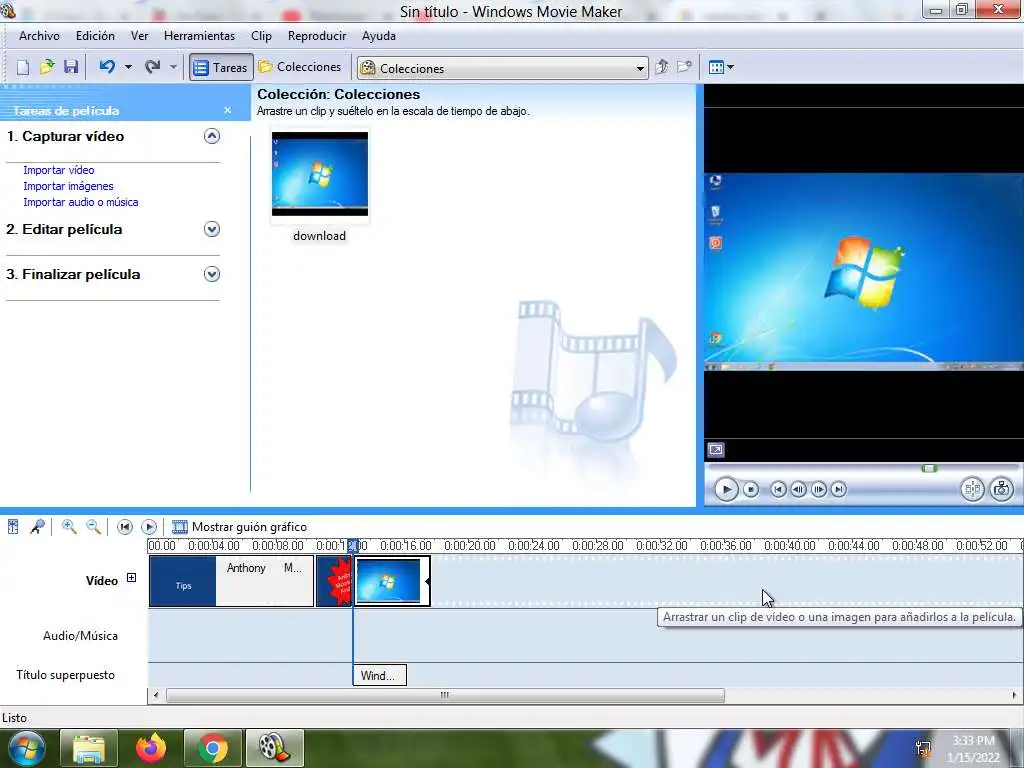This screenshot has width=1024, height=768.
Task: Click the narrate timeline microphone icon
Action: click(37, 526)
